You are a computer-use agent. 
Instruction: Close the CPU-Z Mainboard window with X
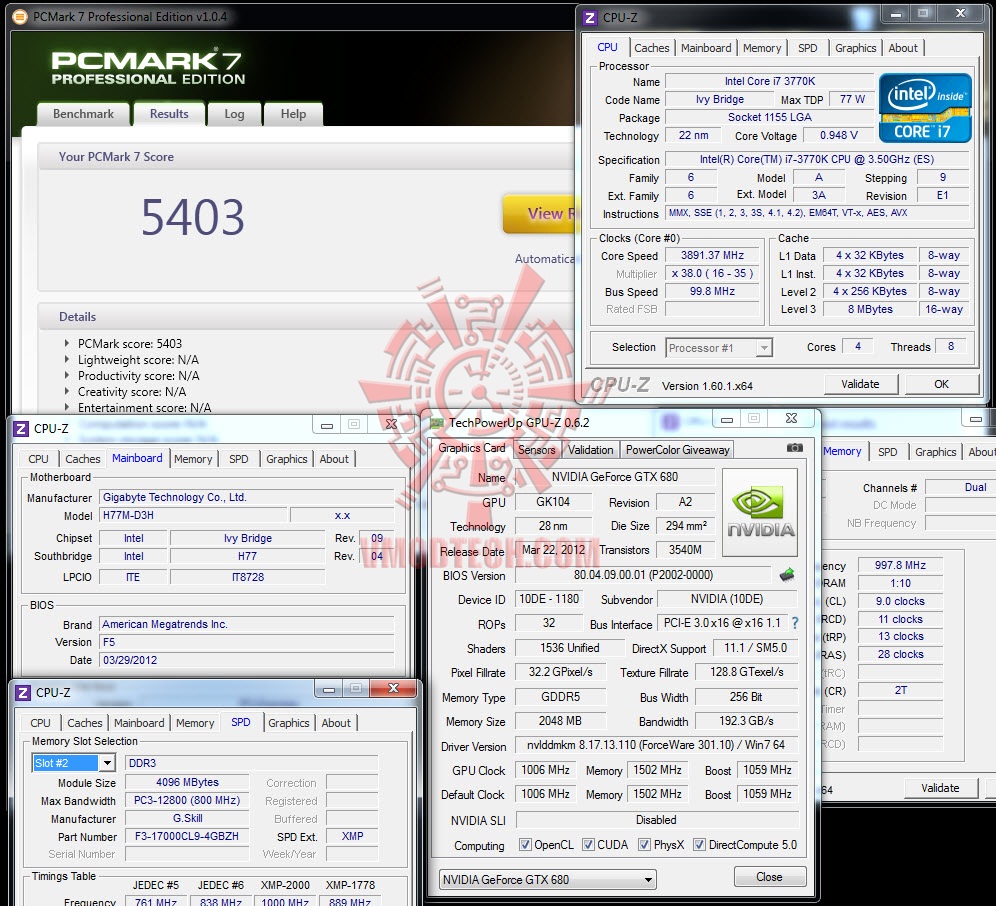[x=391, y=424]
